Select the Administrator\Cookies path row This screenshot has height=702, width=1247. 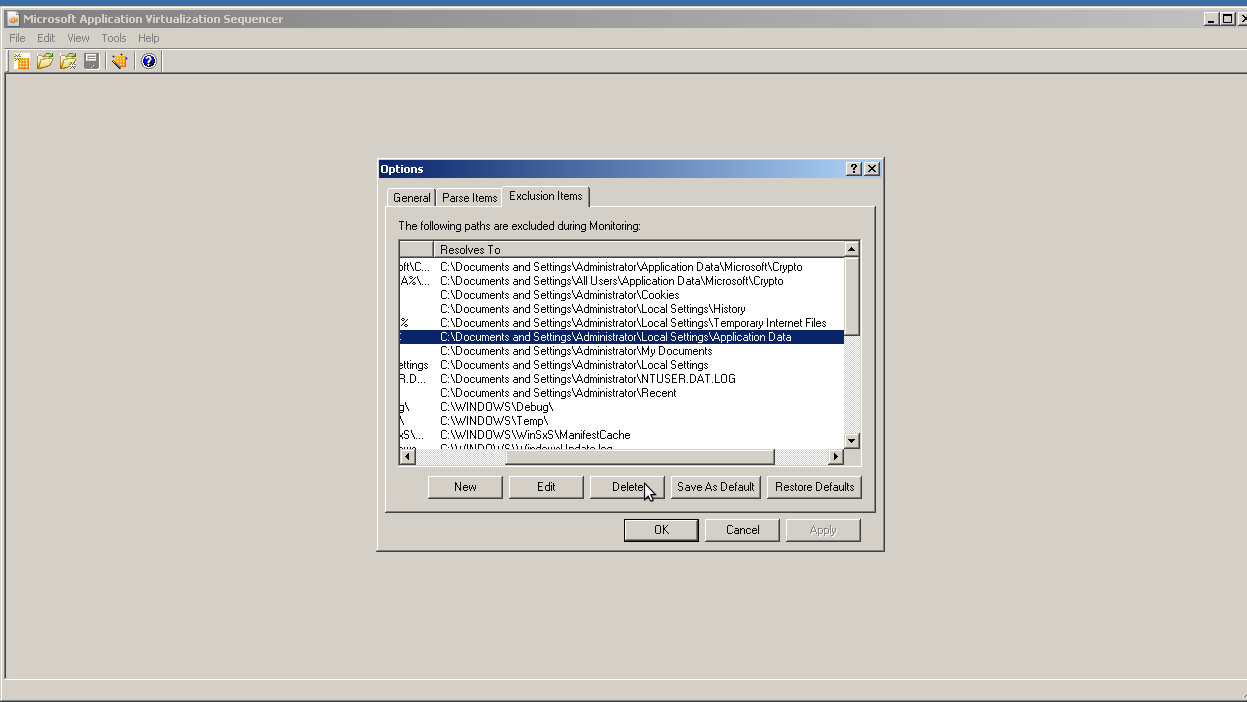click(622, 295)
